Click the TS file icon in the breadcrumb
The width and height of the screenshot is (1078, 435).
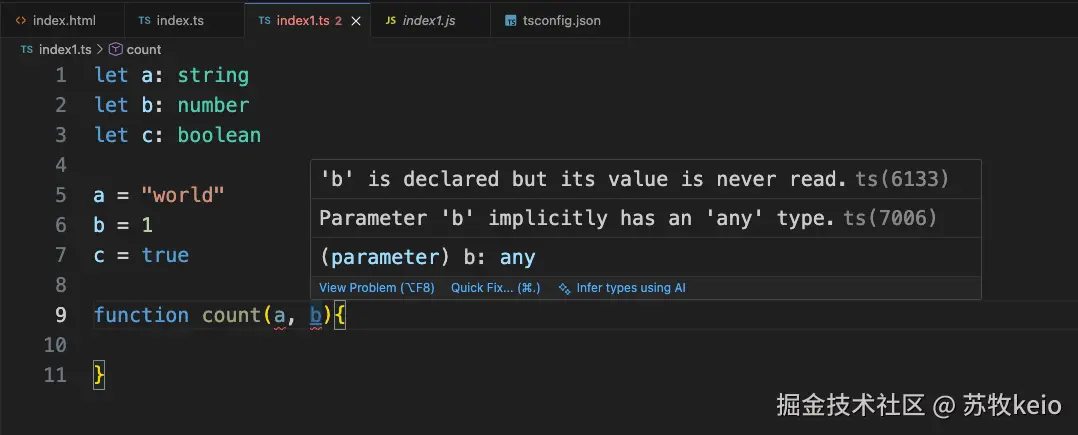pos(26,49)
